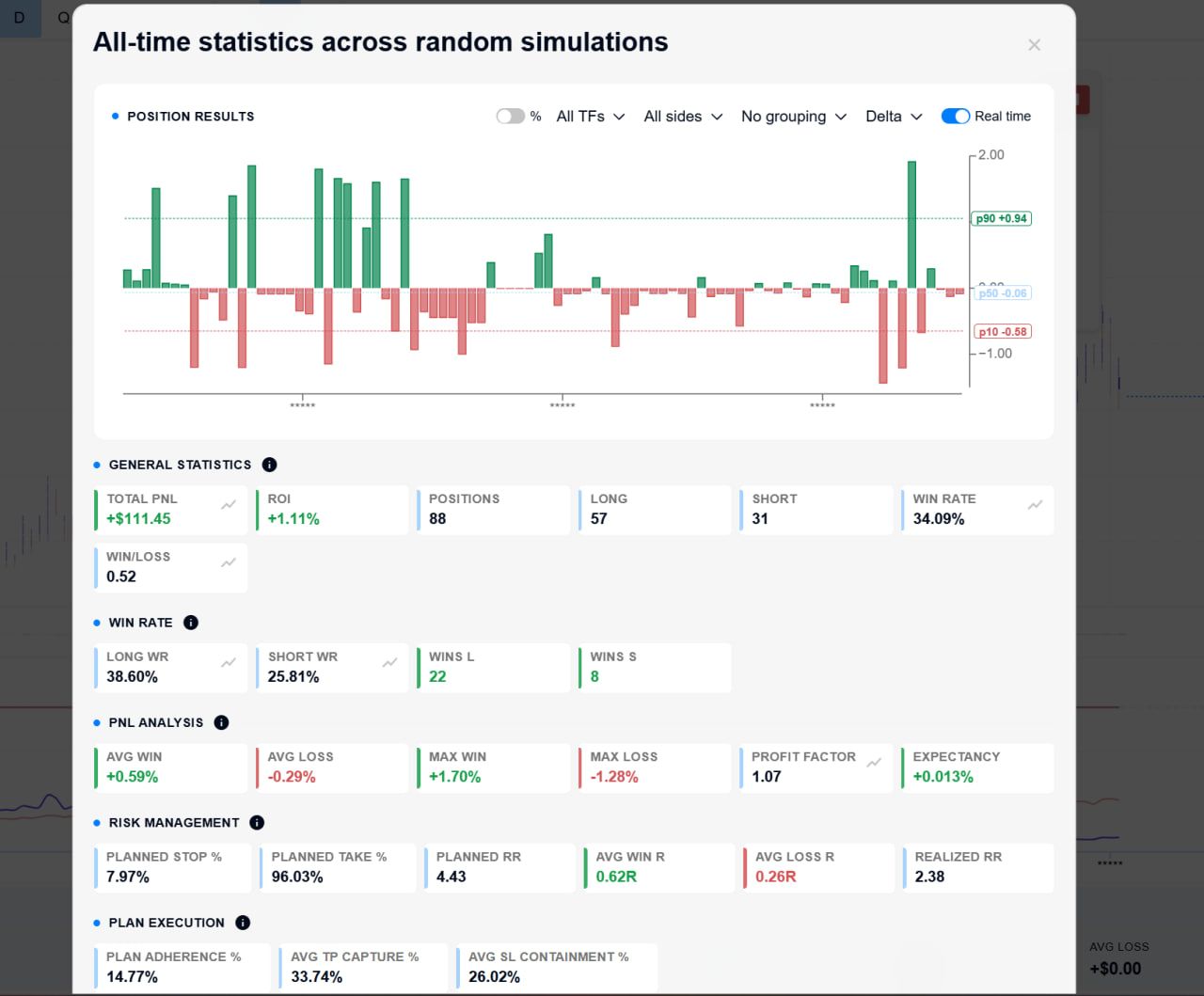
Task: Click the Risk Management info icon
Action: 257,823
